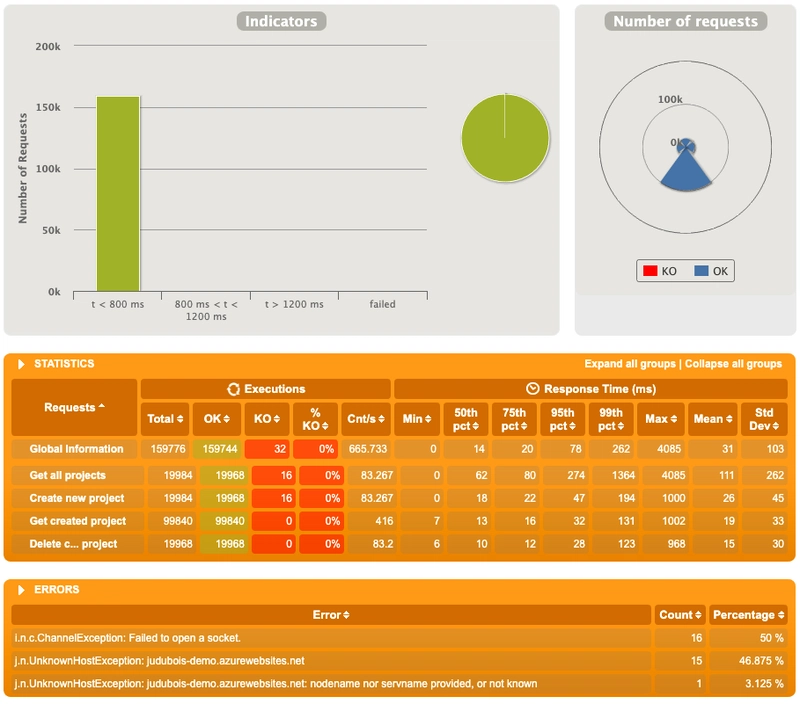Sort errors by Count column

(680, 615)
